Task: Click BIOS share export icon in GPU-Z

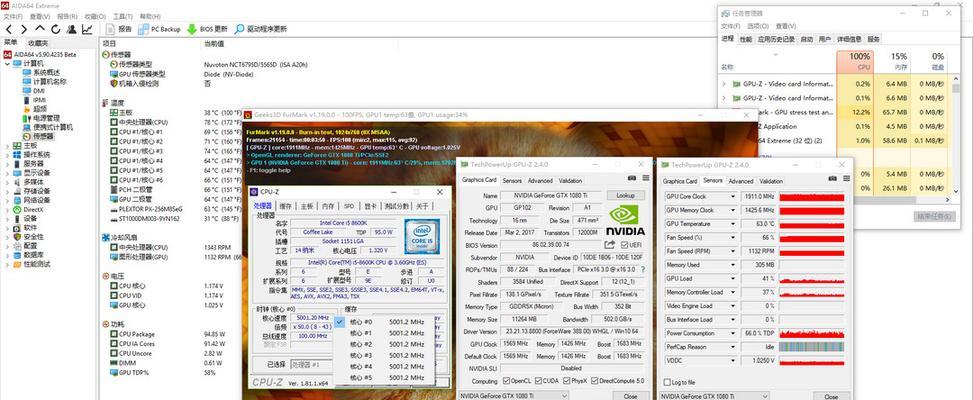Action: pyautogui.click(x=611, y=245)
